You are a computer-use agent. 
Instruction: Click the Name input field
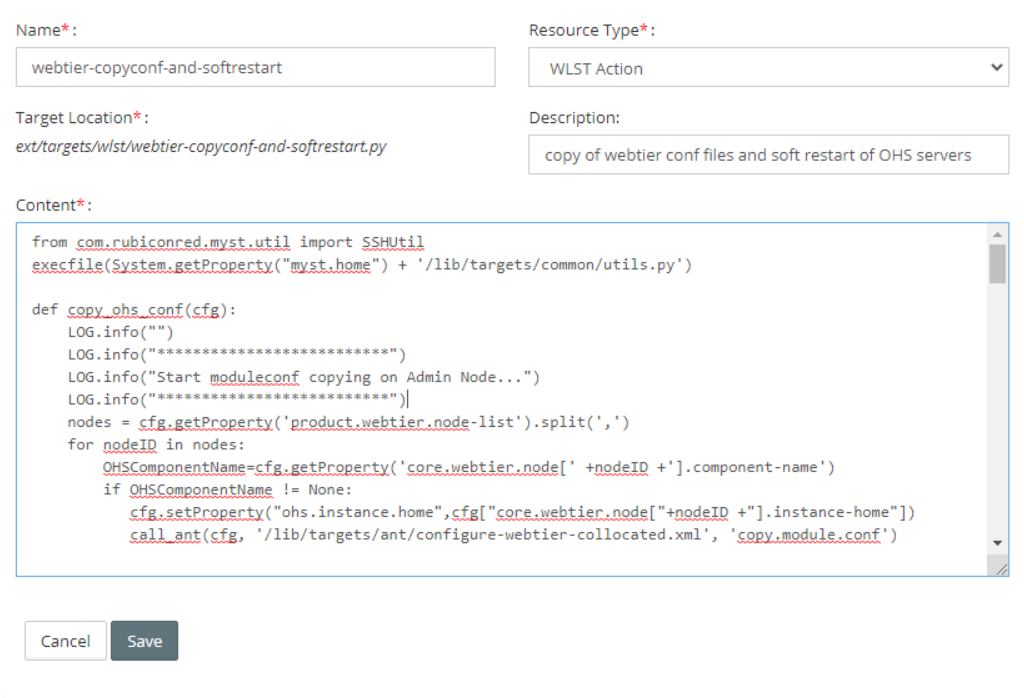click(x=255, y=67)
